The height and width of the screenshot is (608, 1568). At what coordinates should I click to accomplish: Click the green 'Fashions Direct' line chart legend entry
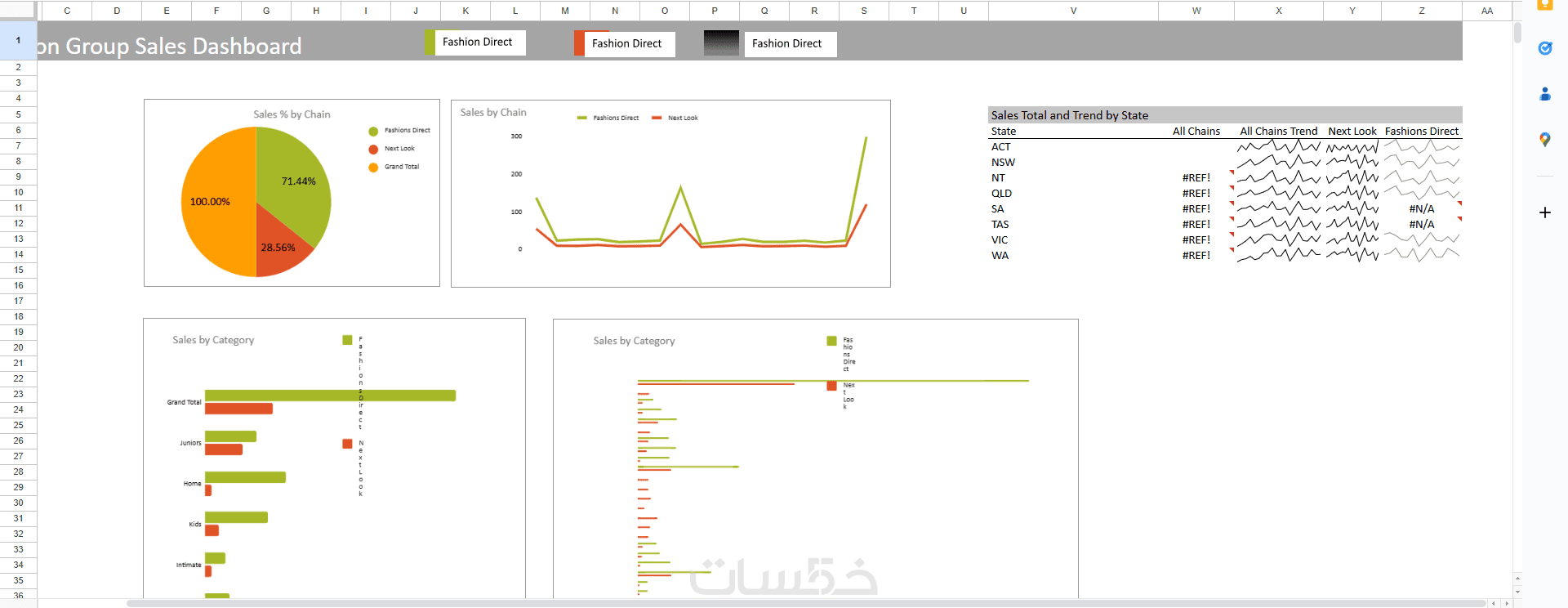(608, 118)
